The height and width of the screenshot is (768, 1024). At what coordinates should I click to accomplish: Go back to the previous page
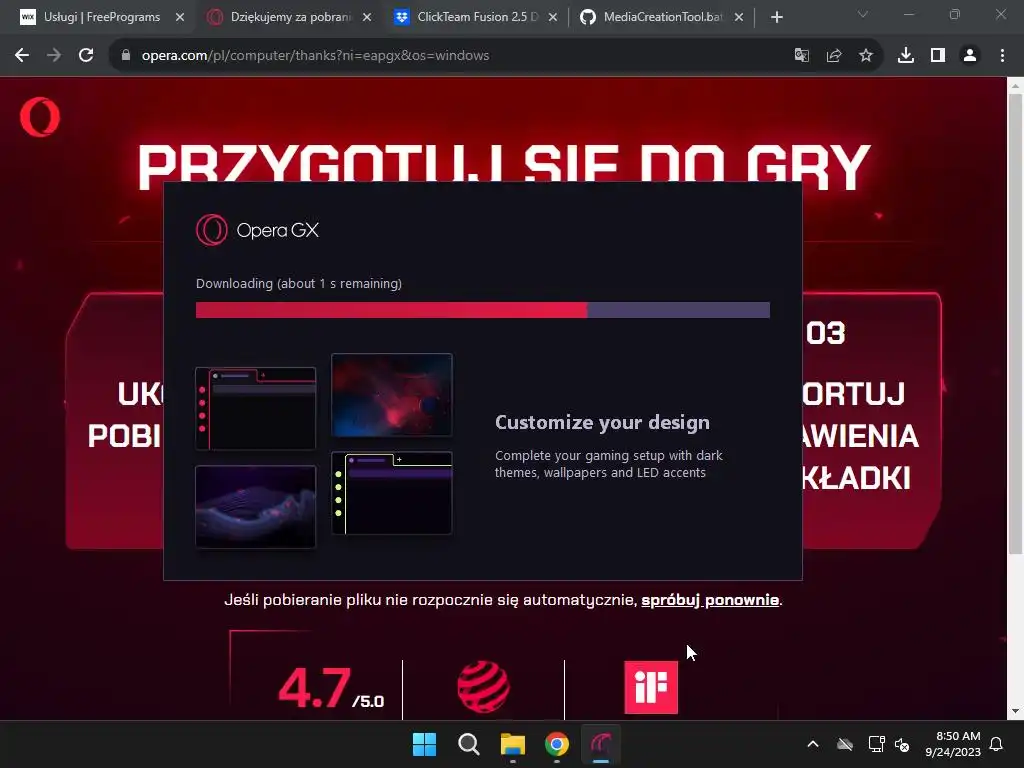coord(22,56)
